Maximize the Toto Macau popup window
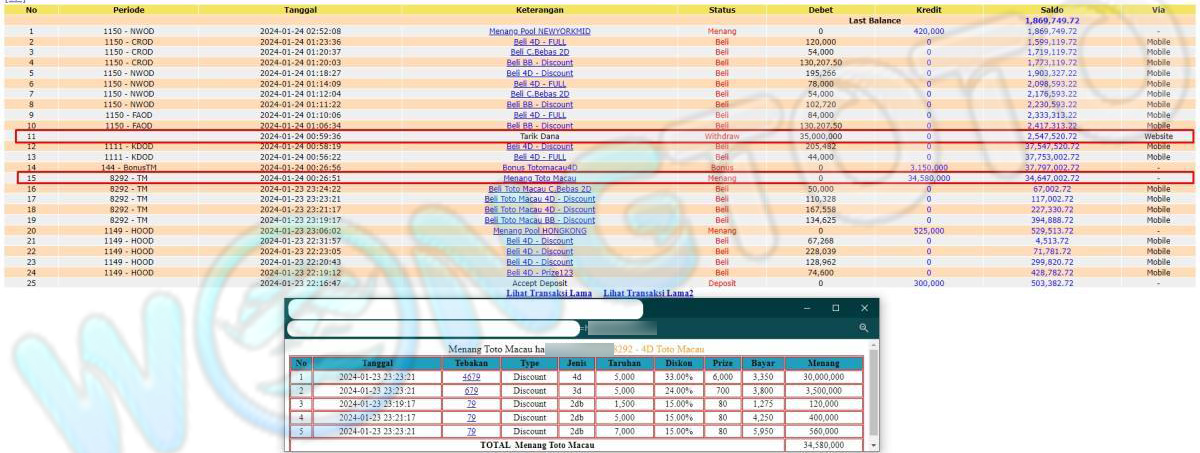 click(835, 308)
